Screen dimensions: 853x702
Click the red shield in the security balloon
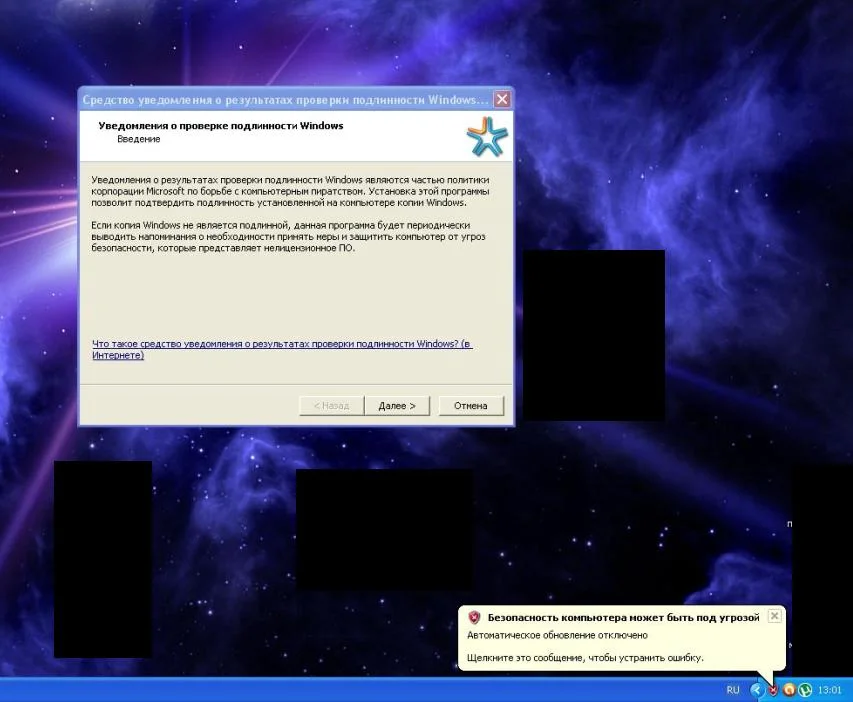click(x=474, y=617)
